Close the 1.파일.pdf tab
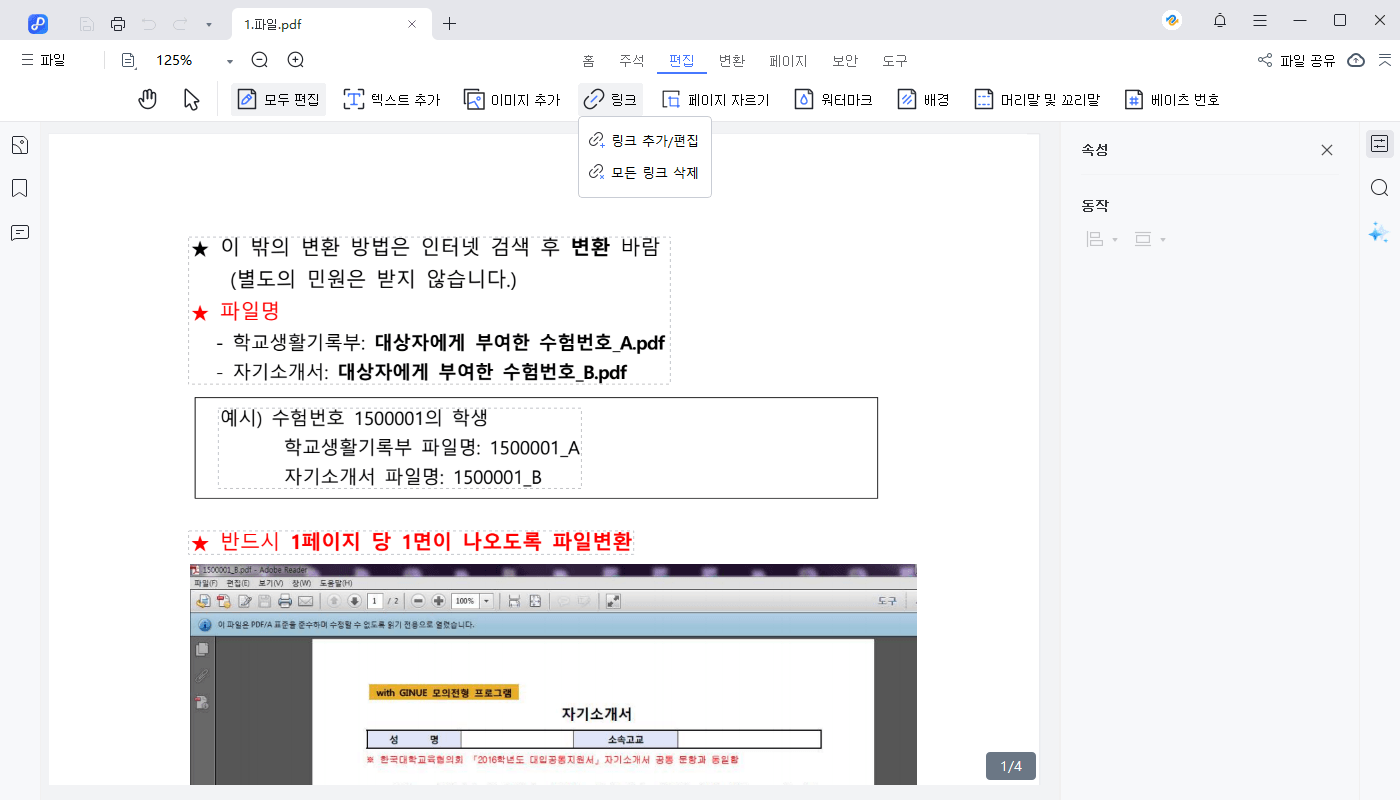 [x=413, y=24]
